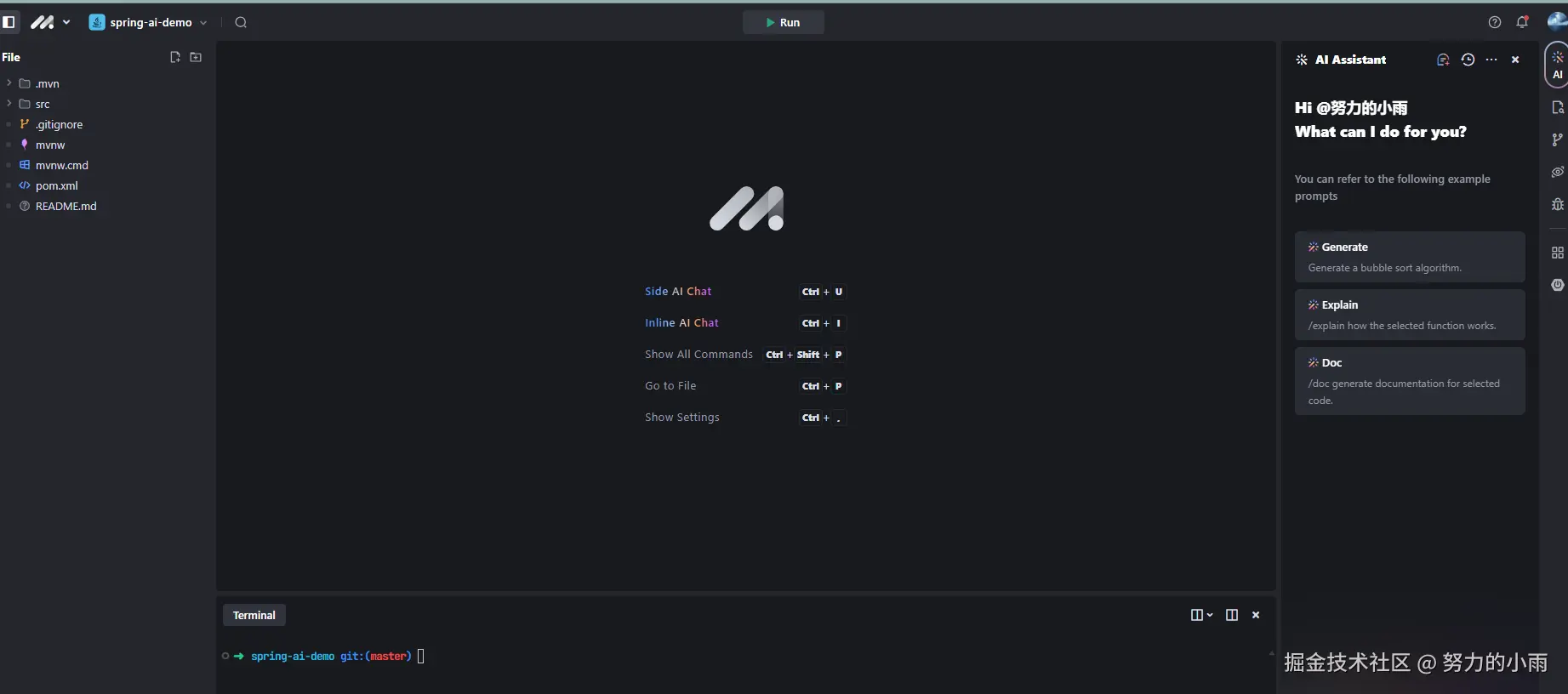The image size is (1568, 694).
Task: Start a new AI chat conversation
Action: click(1443, 60)
